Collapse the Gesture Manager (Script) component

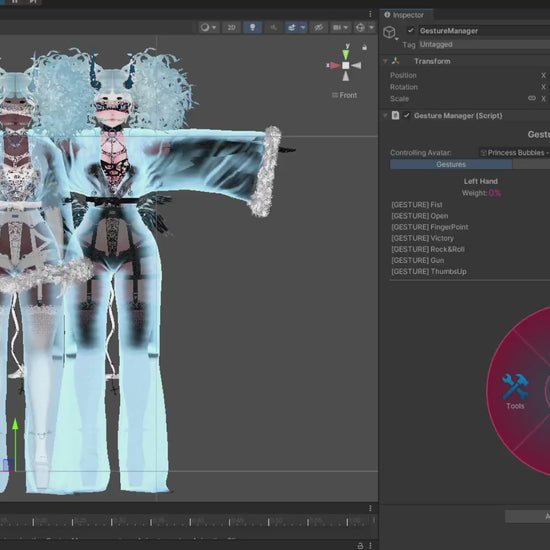tap(385, 115)
